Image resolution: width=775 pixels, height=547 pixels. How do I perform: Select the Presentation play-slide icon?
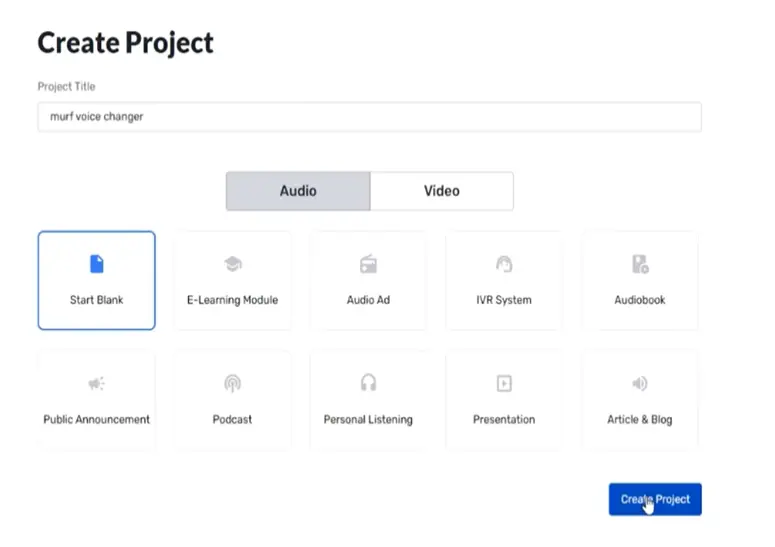point(504,383)
